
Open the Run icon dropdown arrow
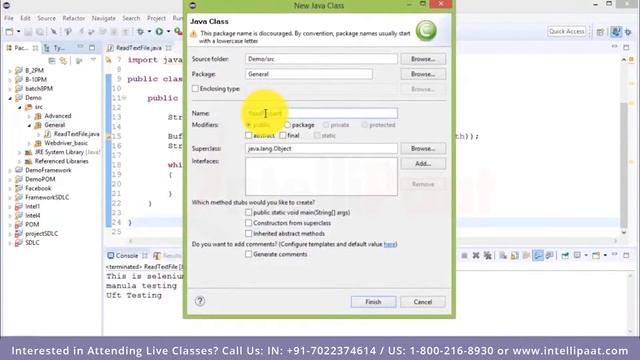coord(168,31)
